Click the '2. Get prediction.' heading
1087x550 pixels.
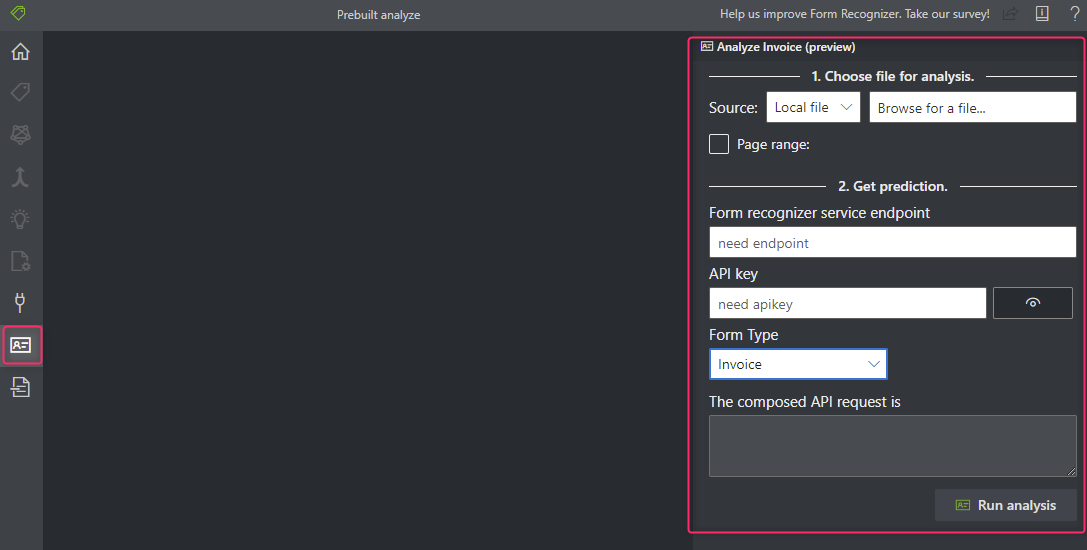pos(893,186)
